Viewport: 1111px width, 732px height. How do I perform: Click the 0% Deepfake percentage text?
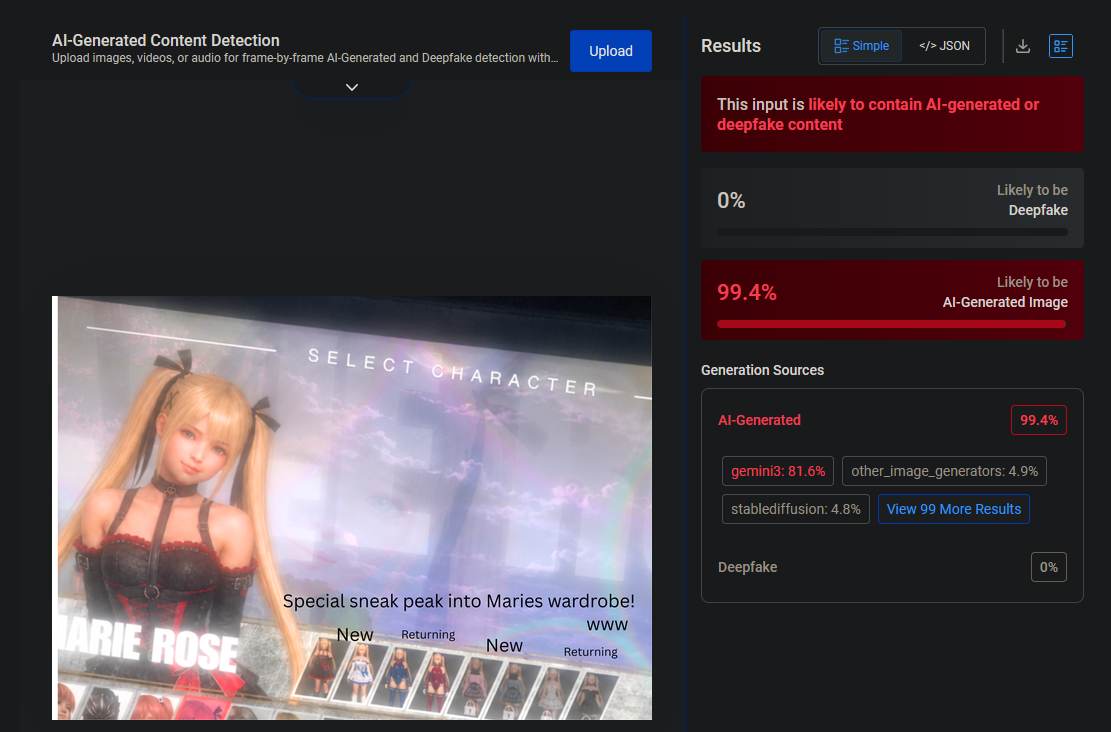coord(731,201)
